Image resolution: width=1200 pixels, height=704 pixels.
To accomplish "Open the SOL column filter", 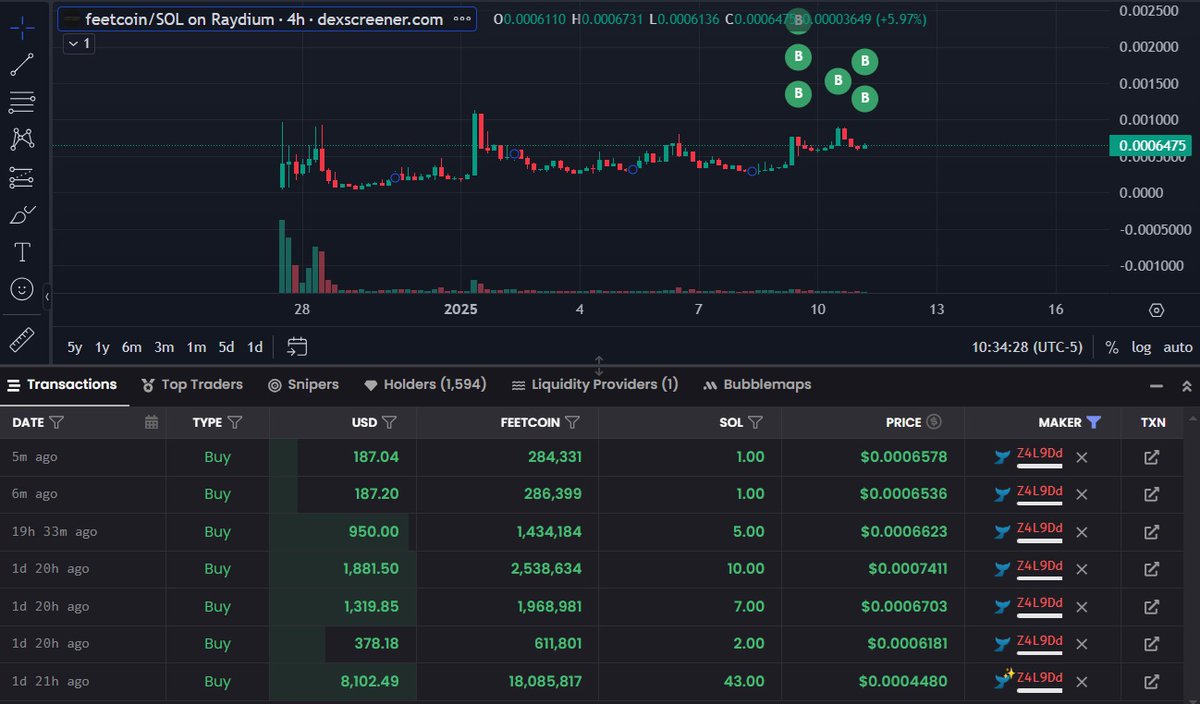I will pyautogui.click(x=756, y=423).
